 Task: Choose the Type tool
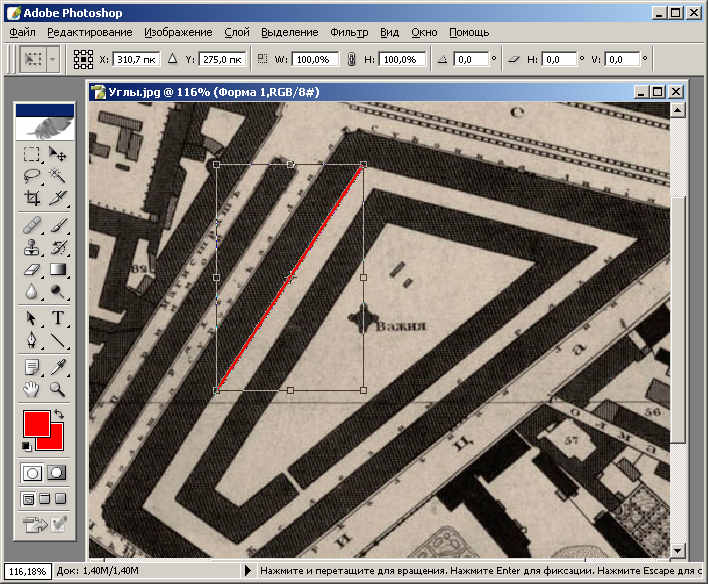(58, 319)
